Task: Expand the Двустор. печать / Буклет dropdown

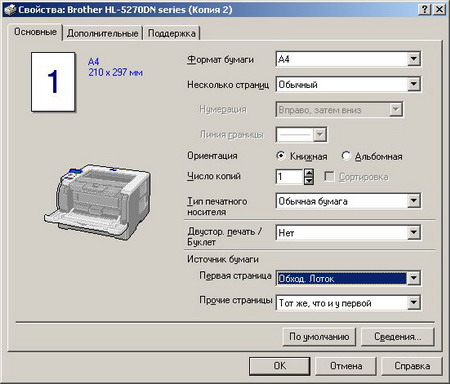Action: coord(348,233)
